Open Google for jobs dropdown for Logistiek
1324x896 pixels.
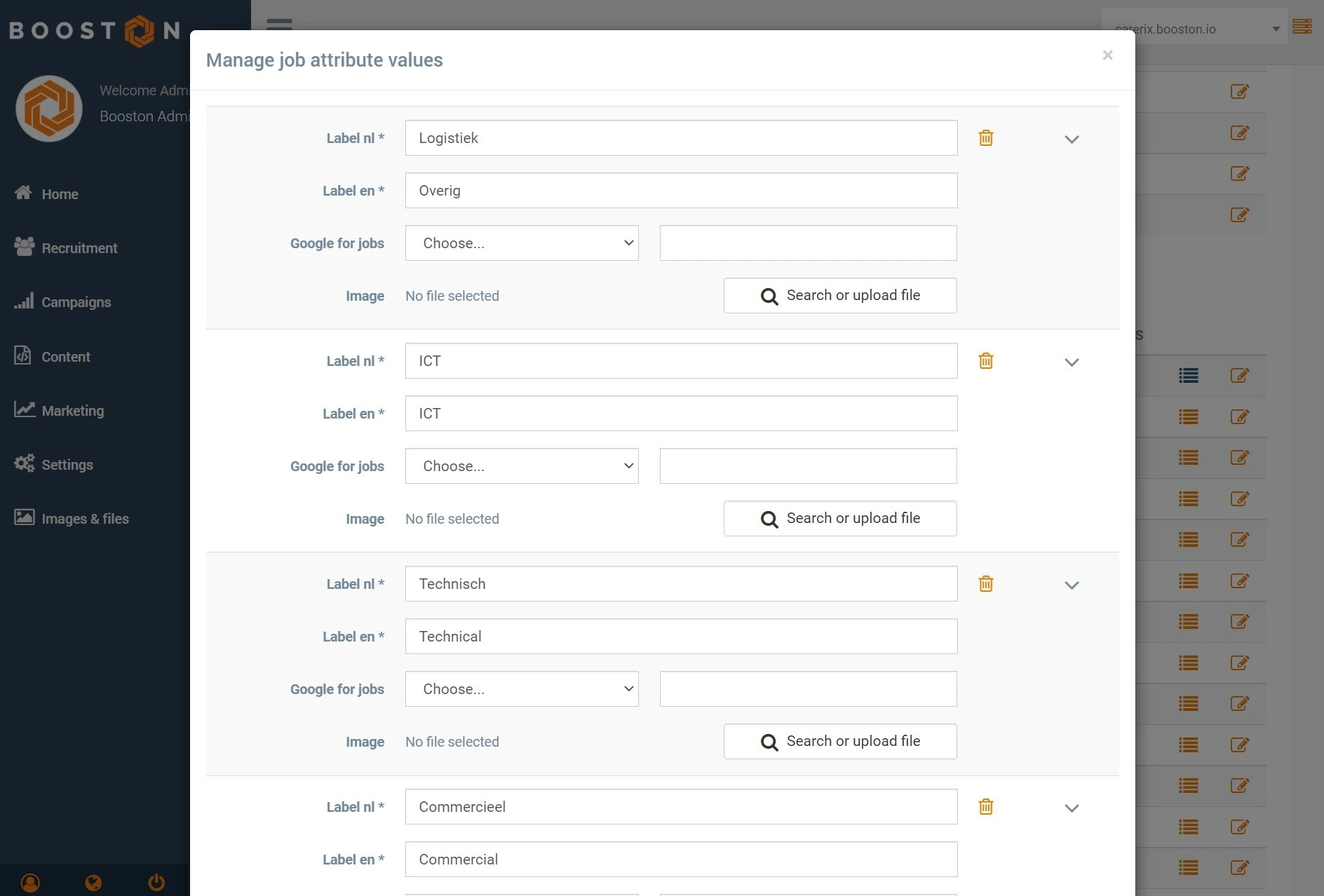[x=522, y=243]
